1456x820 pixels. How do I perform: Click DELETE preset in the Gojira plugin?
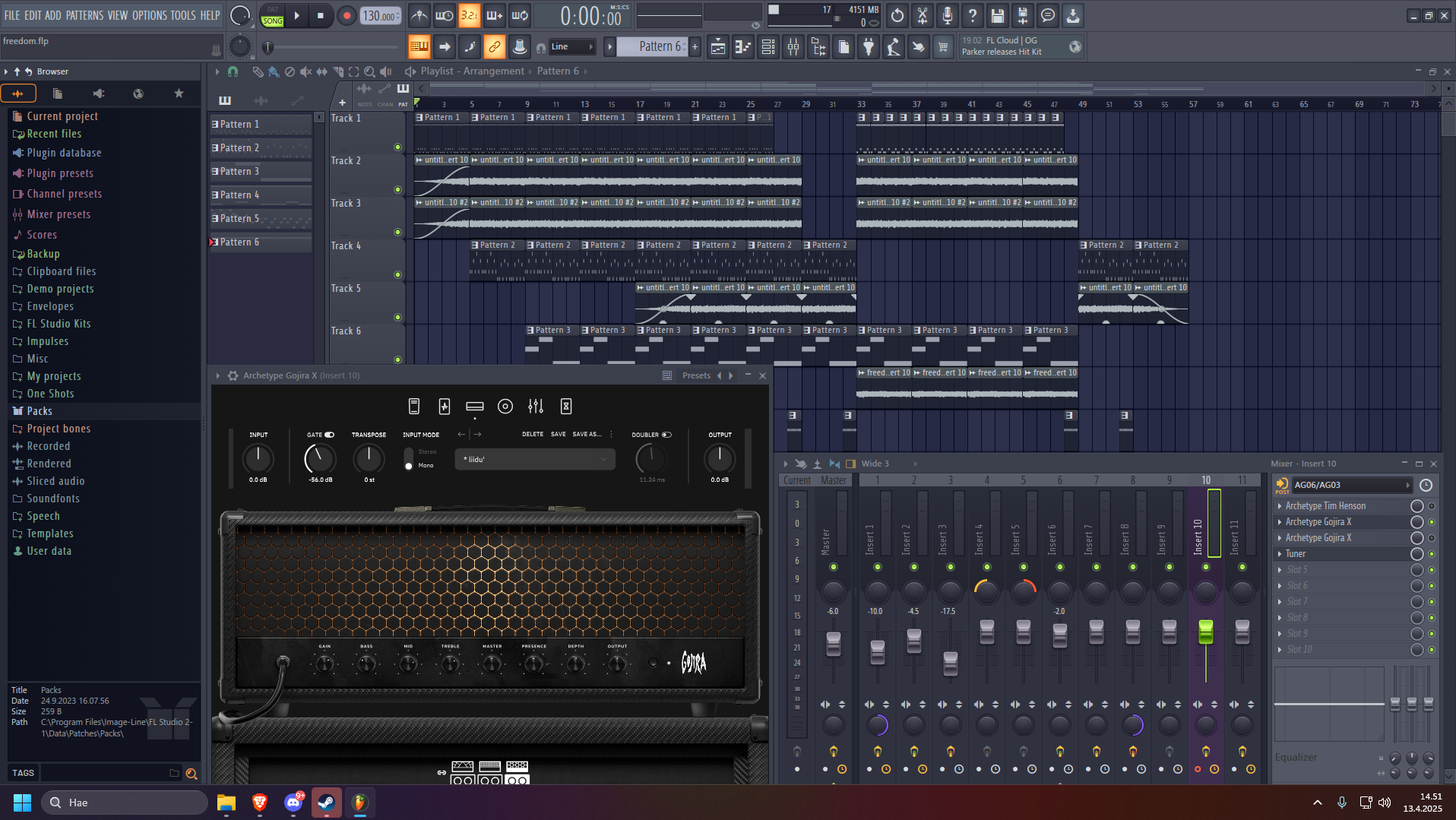533,435
